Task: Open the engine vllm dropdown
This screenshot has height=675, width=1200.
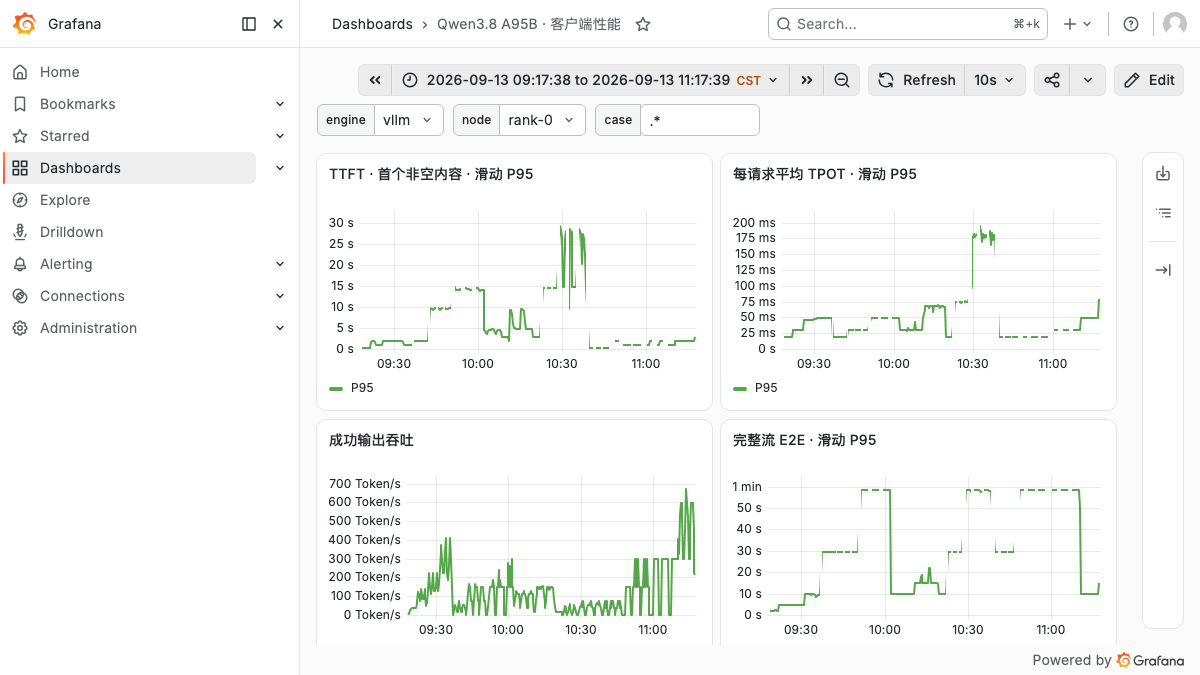Action: (409, 120)
